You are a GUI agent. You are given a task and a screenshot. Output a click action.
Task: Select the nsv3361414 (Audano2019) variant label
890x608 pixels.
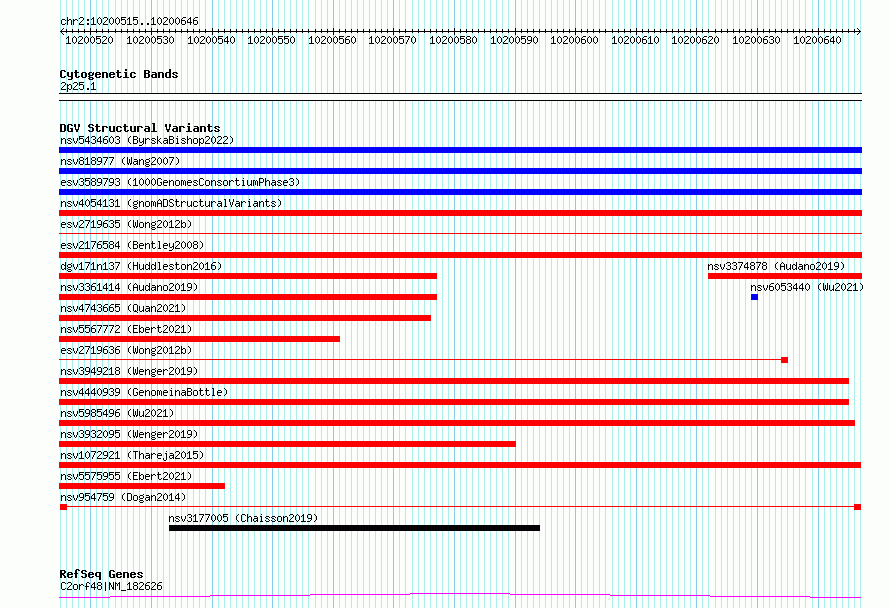[x=129, y=287]
